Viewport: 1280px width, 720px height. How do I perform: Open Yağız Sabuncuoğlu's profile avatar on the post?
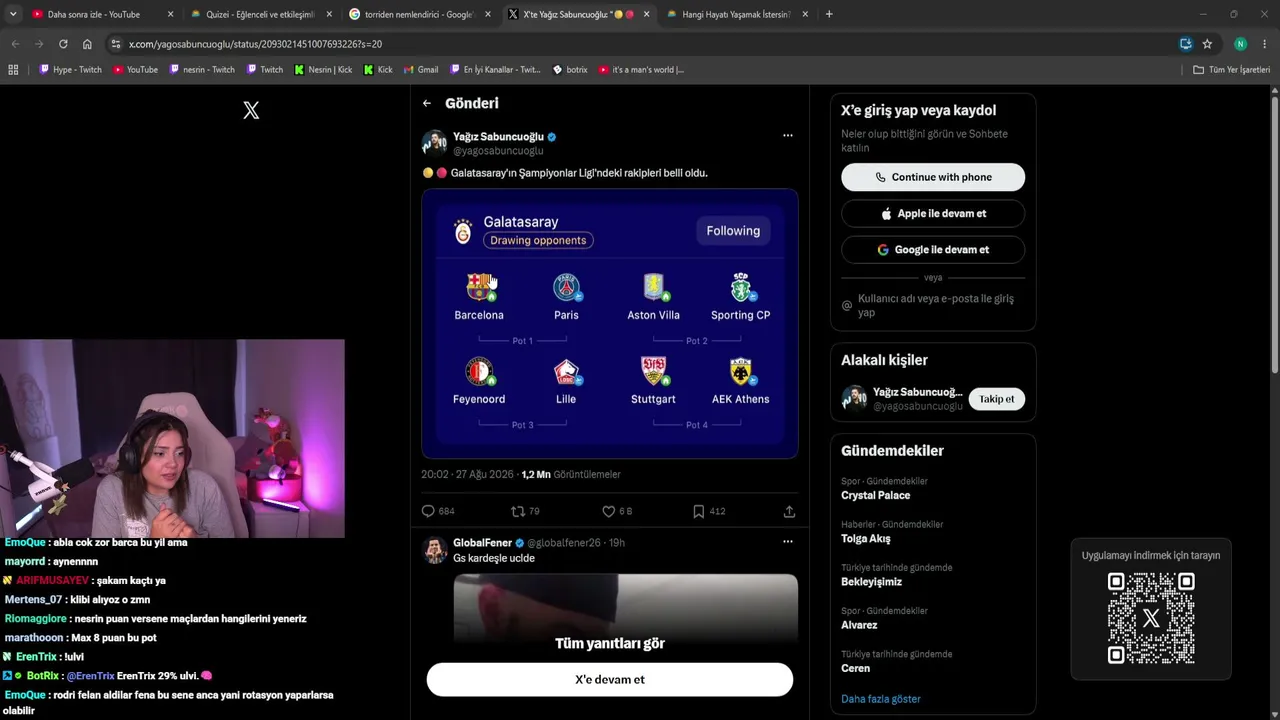click(434, 142)
